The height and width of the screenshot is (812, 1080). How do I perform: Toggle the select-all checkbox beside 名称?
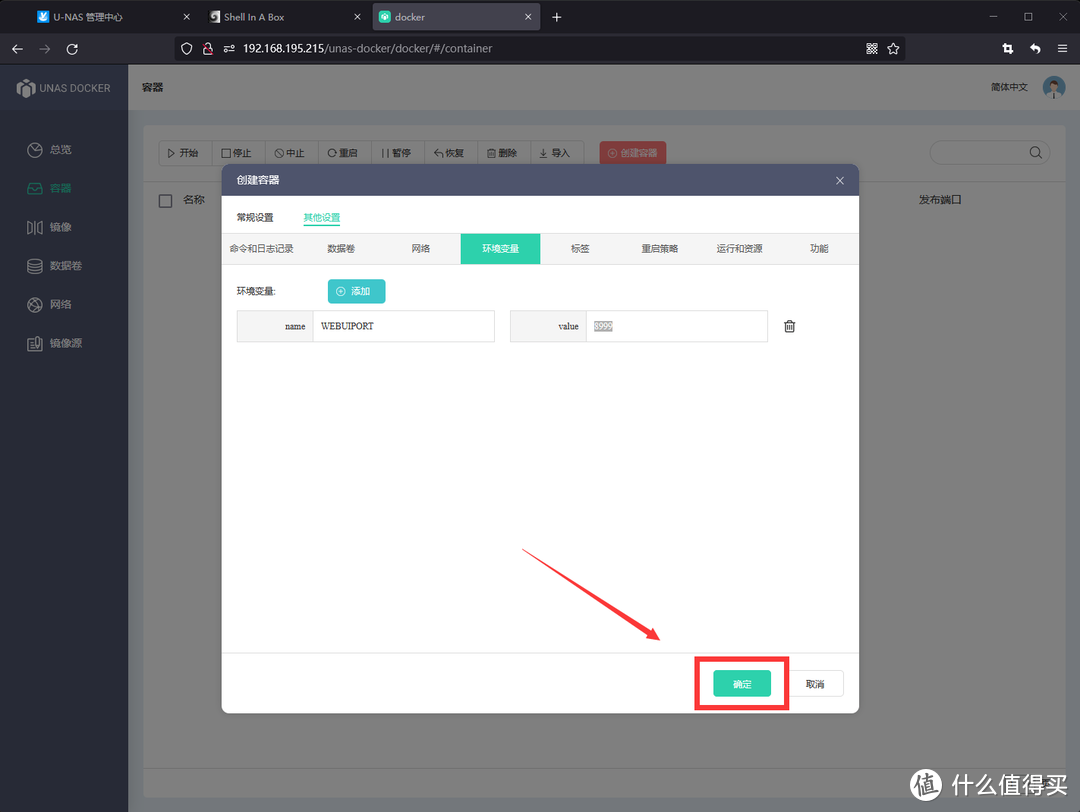pos(165,200)
